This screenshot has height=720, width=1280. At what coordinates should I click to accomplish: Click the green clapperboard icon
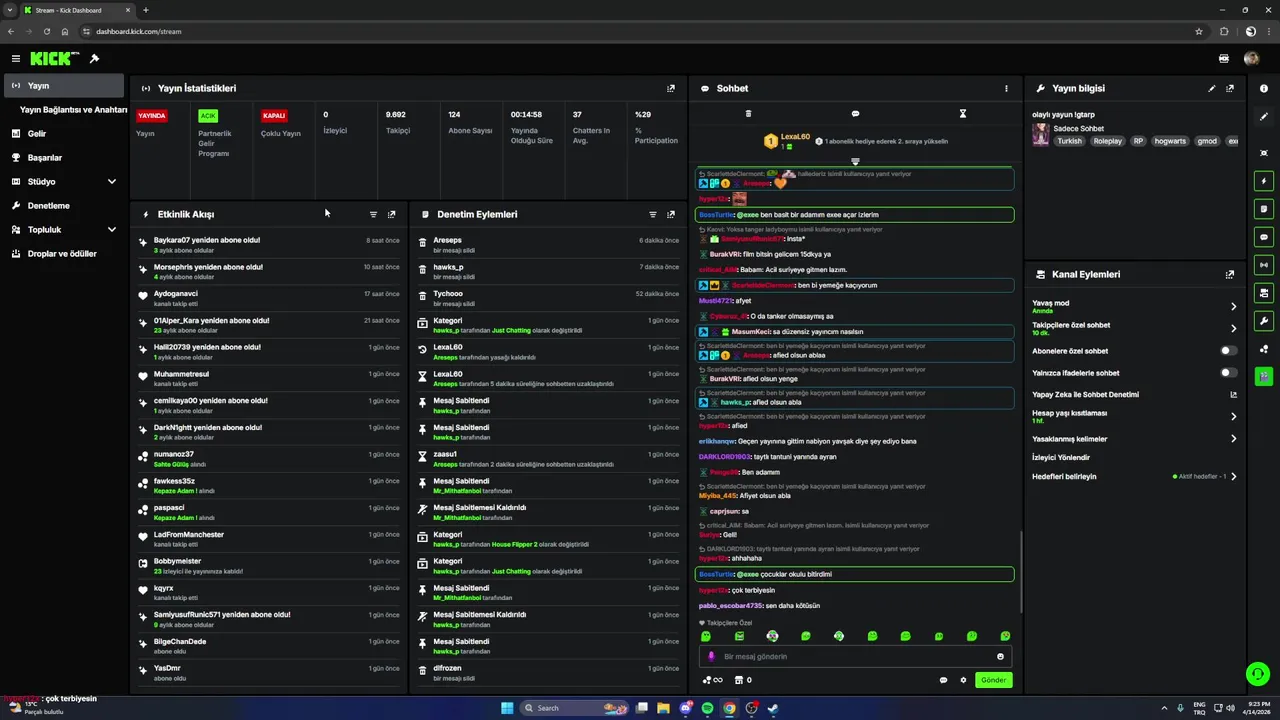[x=1265, y=376]
